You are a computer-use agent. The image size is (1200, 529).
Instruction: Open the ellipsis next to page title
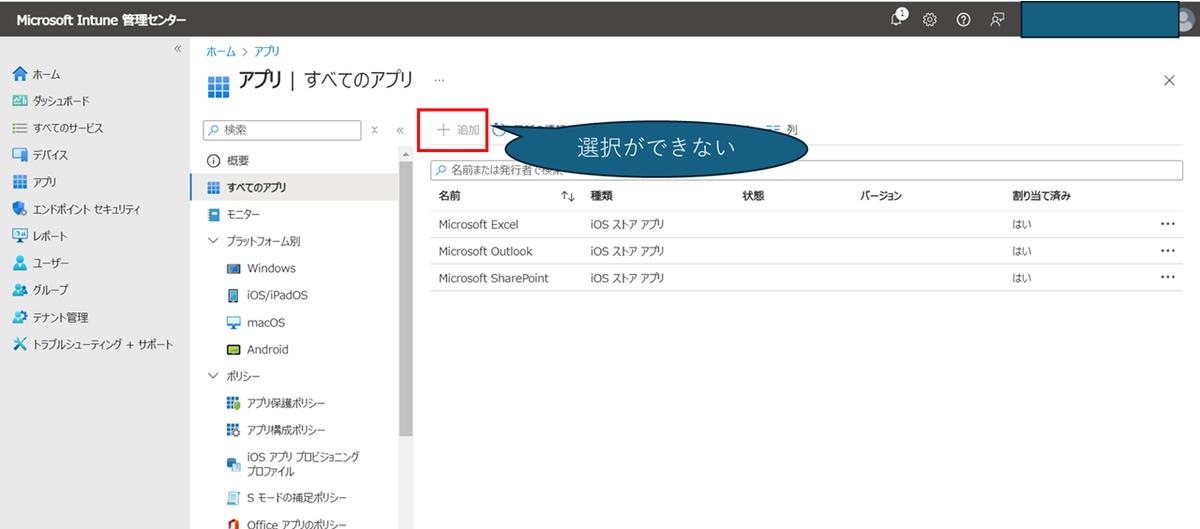click(439, 80)
